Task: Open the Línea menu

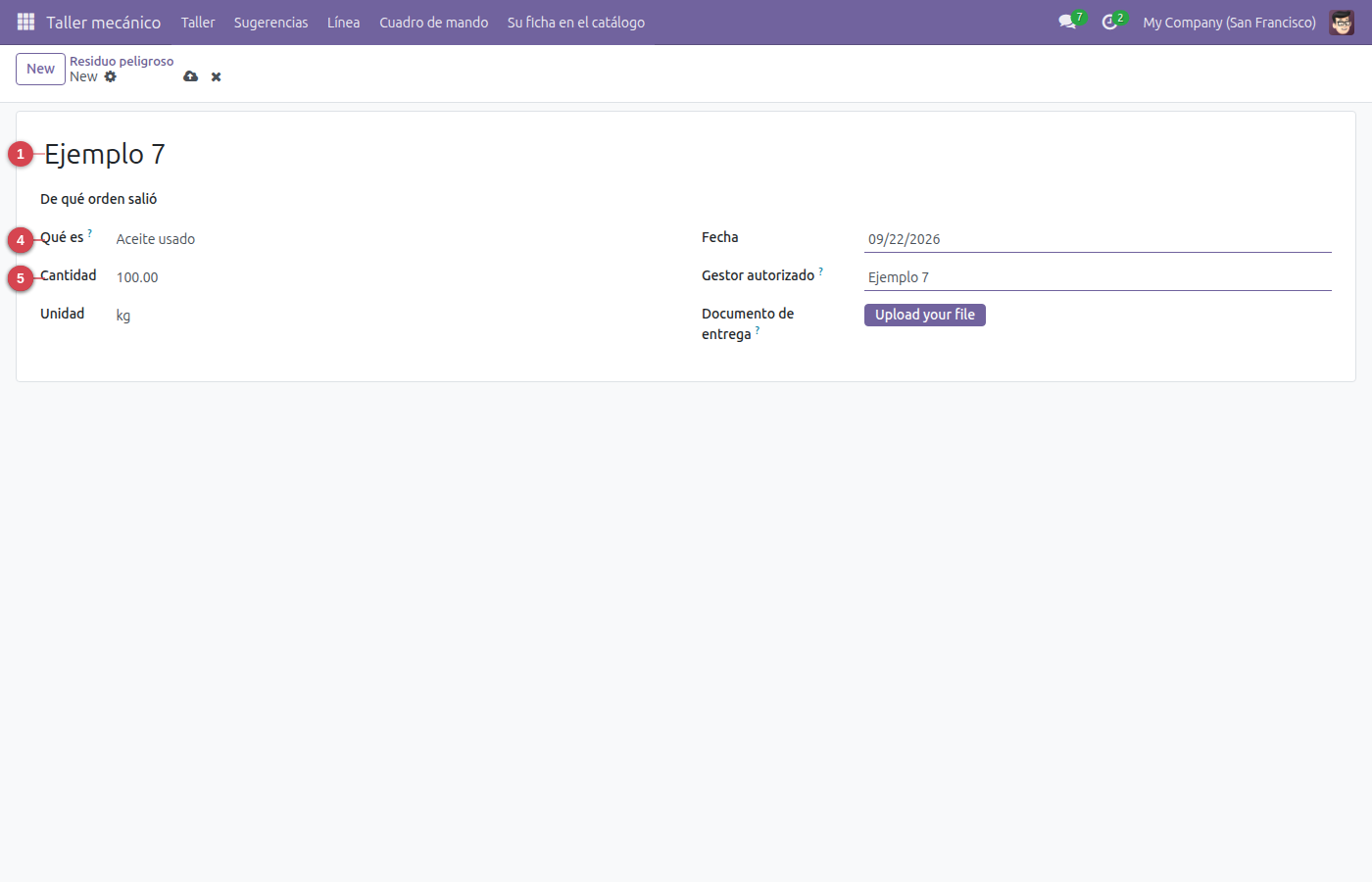Action: pyautogui.click(x=343, y=22)
